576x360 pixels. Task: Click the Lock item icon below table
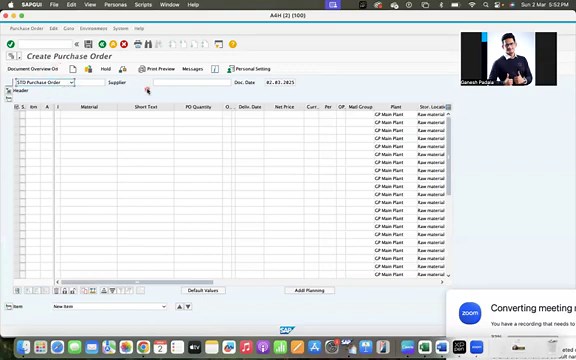(65, 291)
